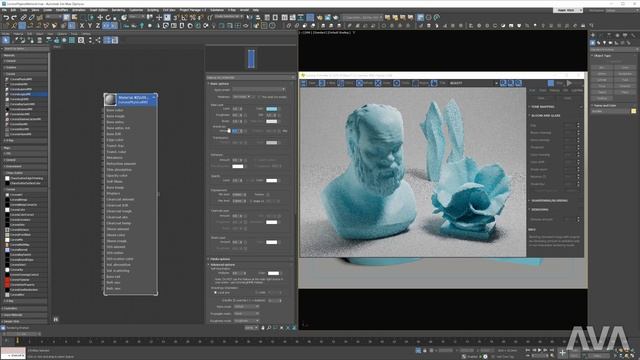Screen dimensions: 640x360
Task: Open the Graph Editors menu
Action: pos(99,10)
